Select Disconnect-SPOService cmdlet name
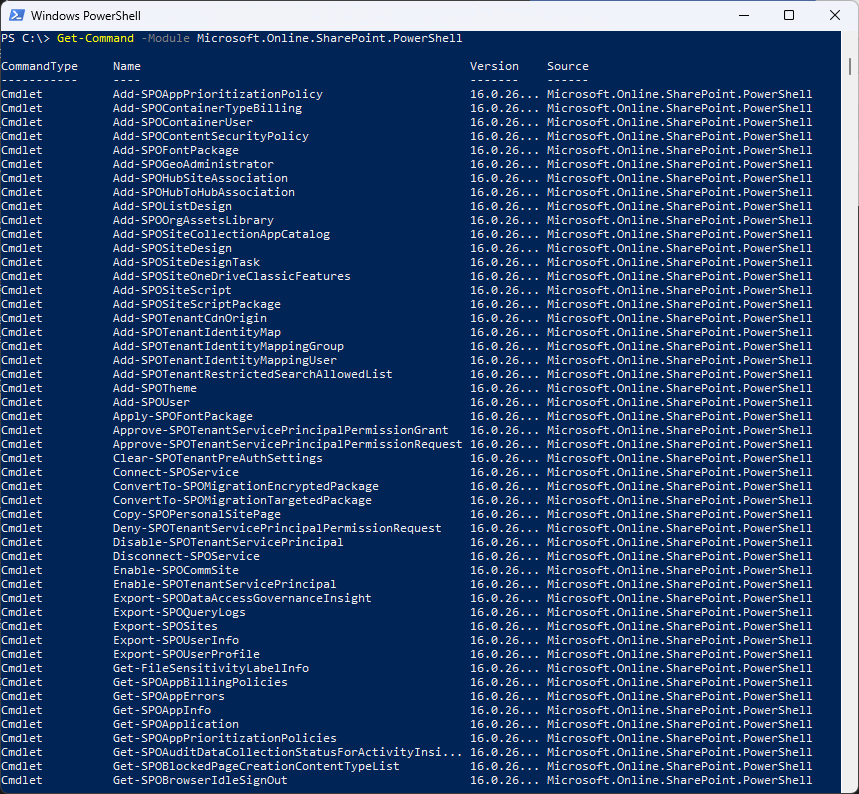859x794 pixels. [x=186, y=556]
